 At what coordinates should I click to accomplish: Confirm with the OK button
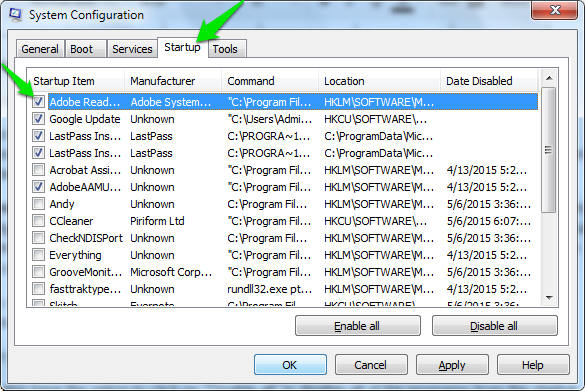tap(290, 365)
